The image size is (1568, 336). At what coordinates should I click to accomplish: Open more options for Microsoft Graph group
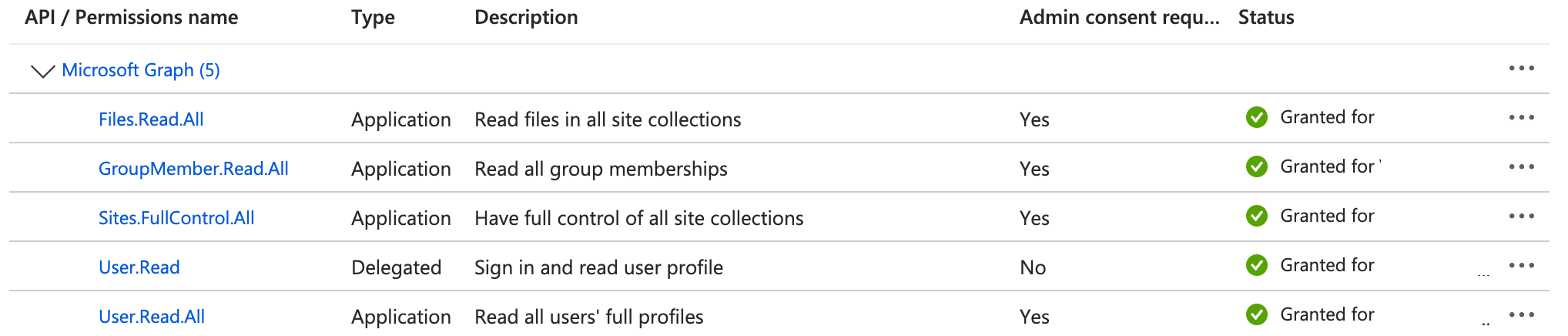click(1521, 69)
